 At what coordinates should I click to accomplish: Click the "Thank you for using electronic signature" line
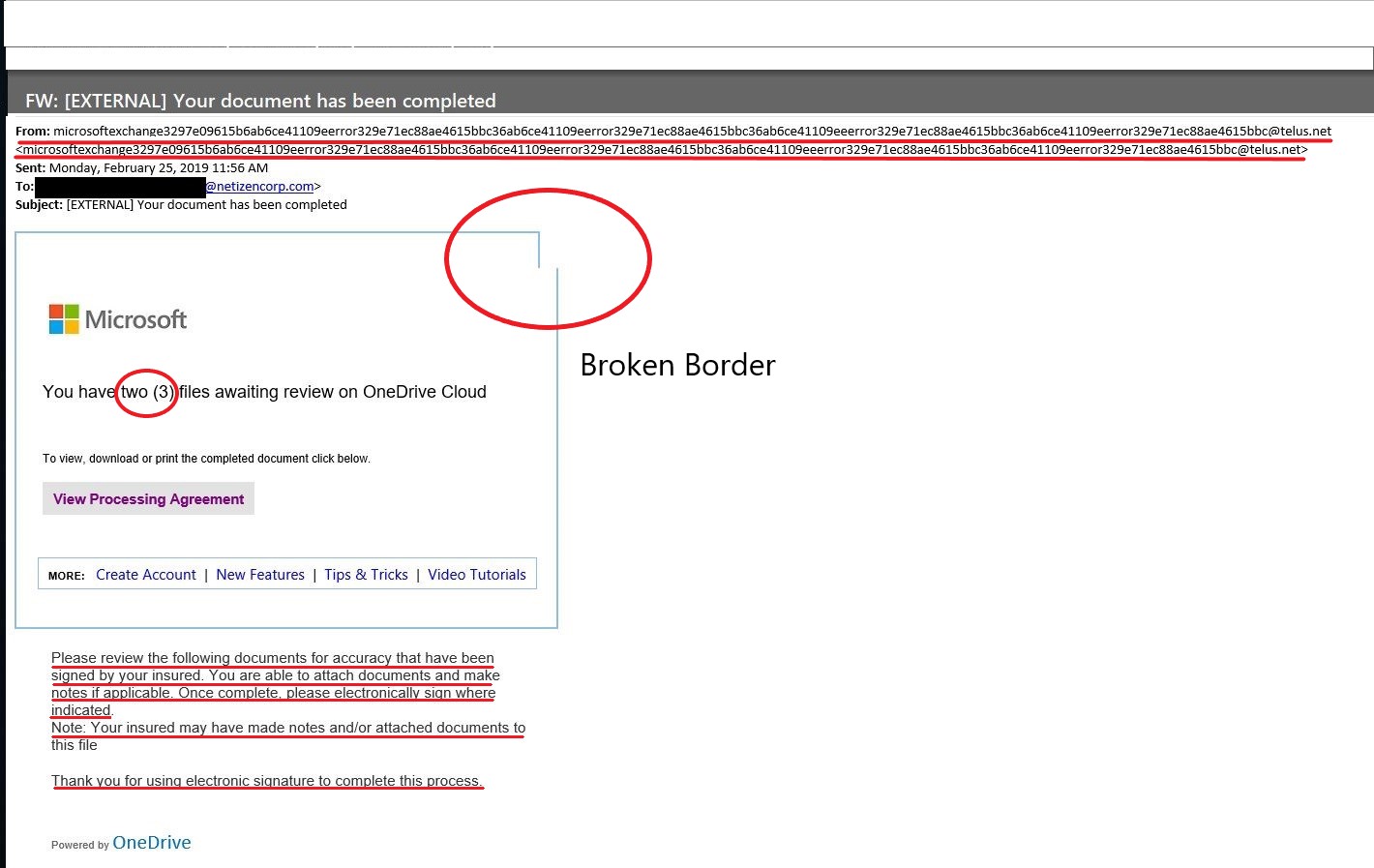click(266, 781)
